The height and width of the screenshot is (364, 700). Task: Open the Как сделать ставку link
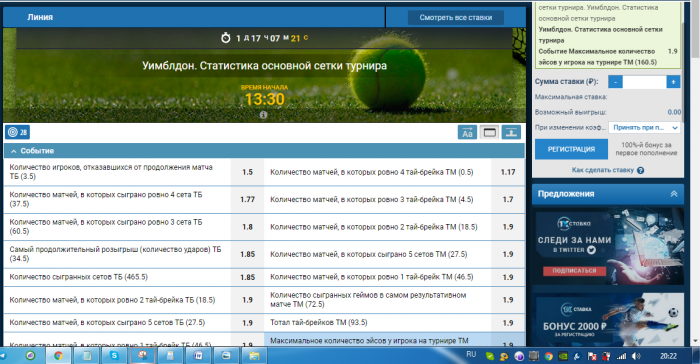[603, 170]
